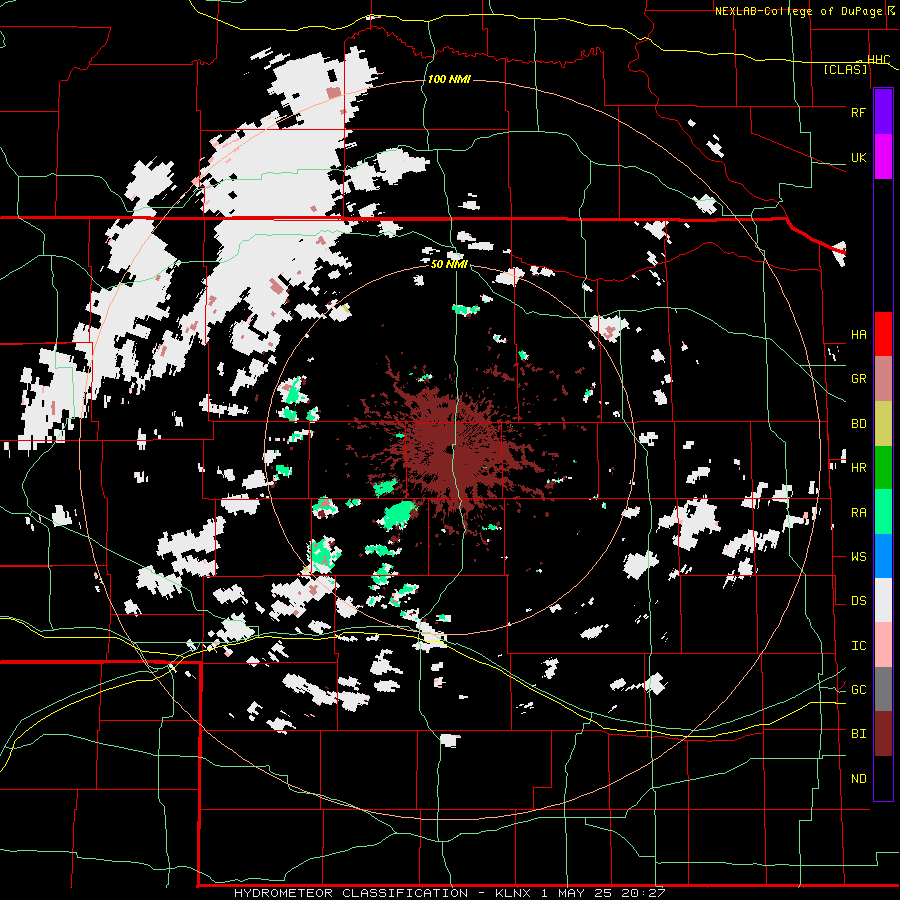Click the 'GC' legend label

coord(858,690)
